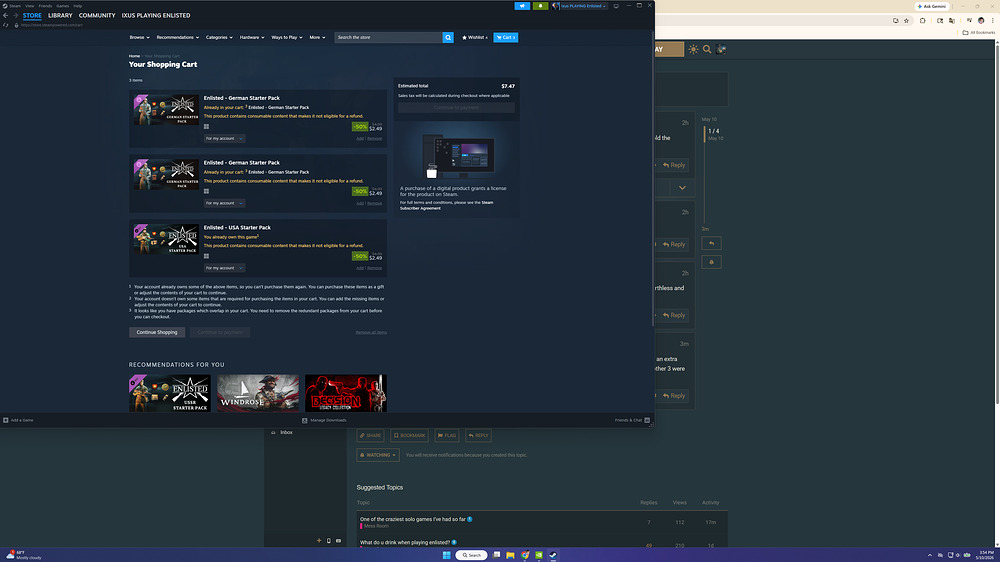The height and width of the screenshot is (562, 1000).
Task: Expand the Hardware store dropdown
Action: (252, 38)
